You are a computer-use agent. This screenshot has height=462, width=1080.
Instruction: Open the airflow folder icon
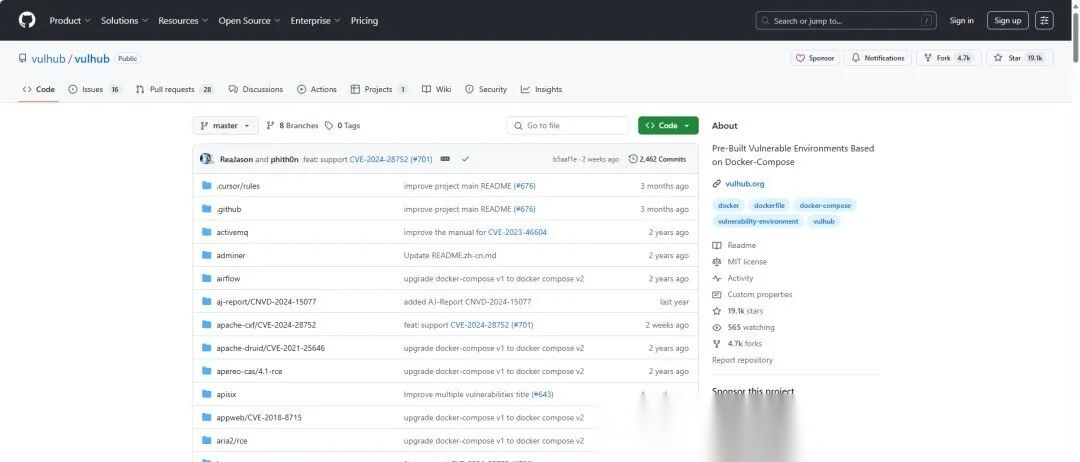tap(207, 278)
